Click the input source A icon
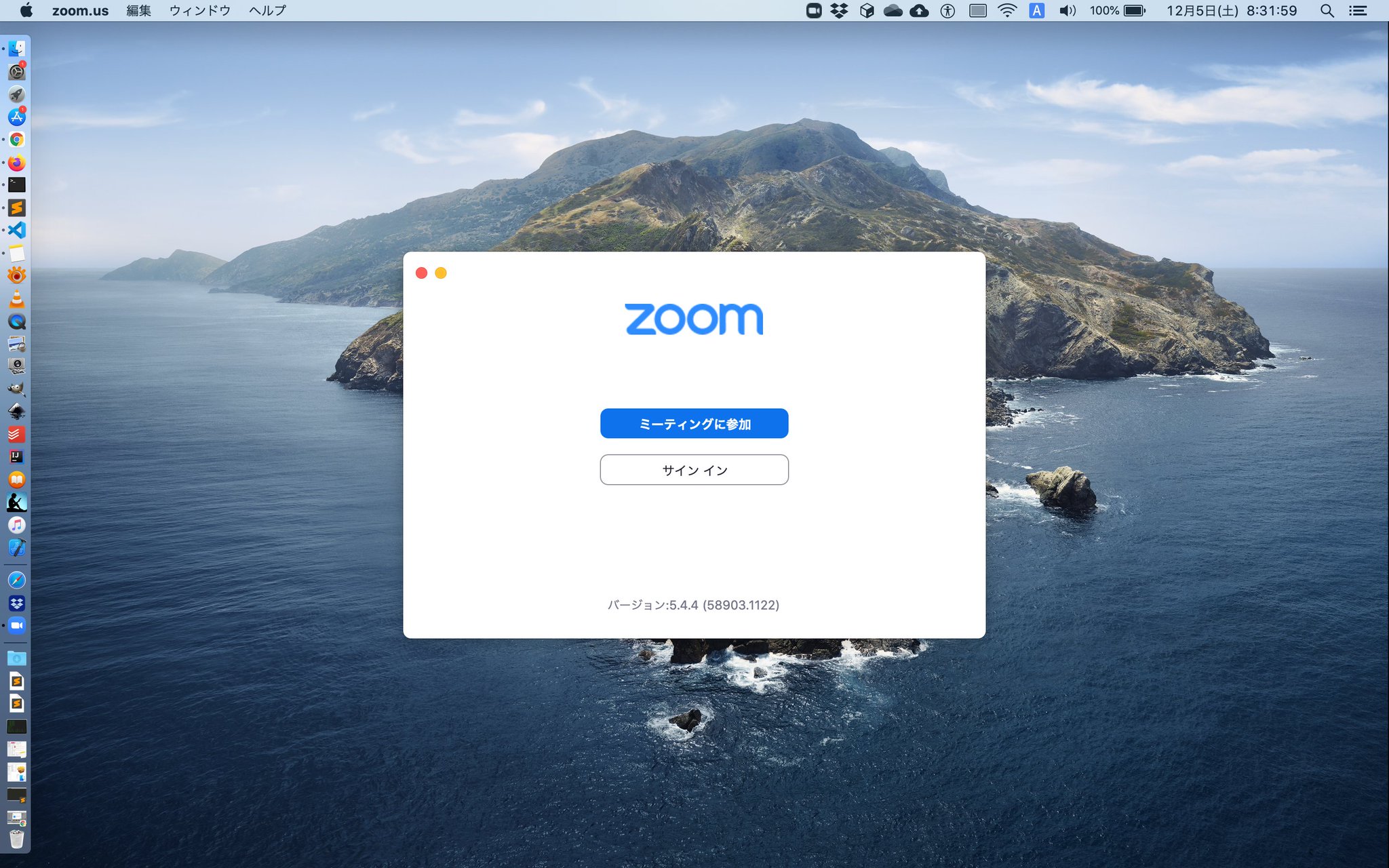 click(x=1036, y=10)
